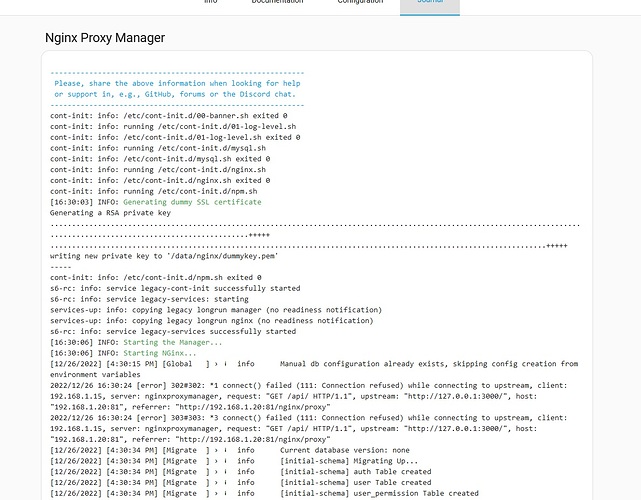Viewport: 641px width, 500px height.
Task: Open the Documentation tab
Action: tap(277, 2)
